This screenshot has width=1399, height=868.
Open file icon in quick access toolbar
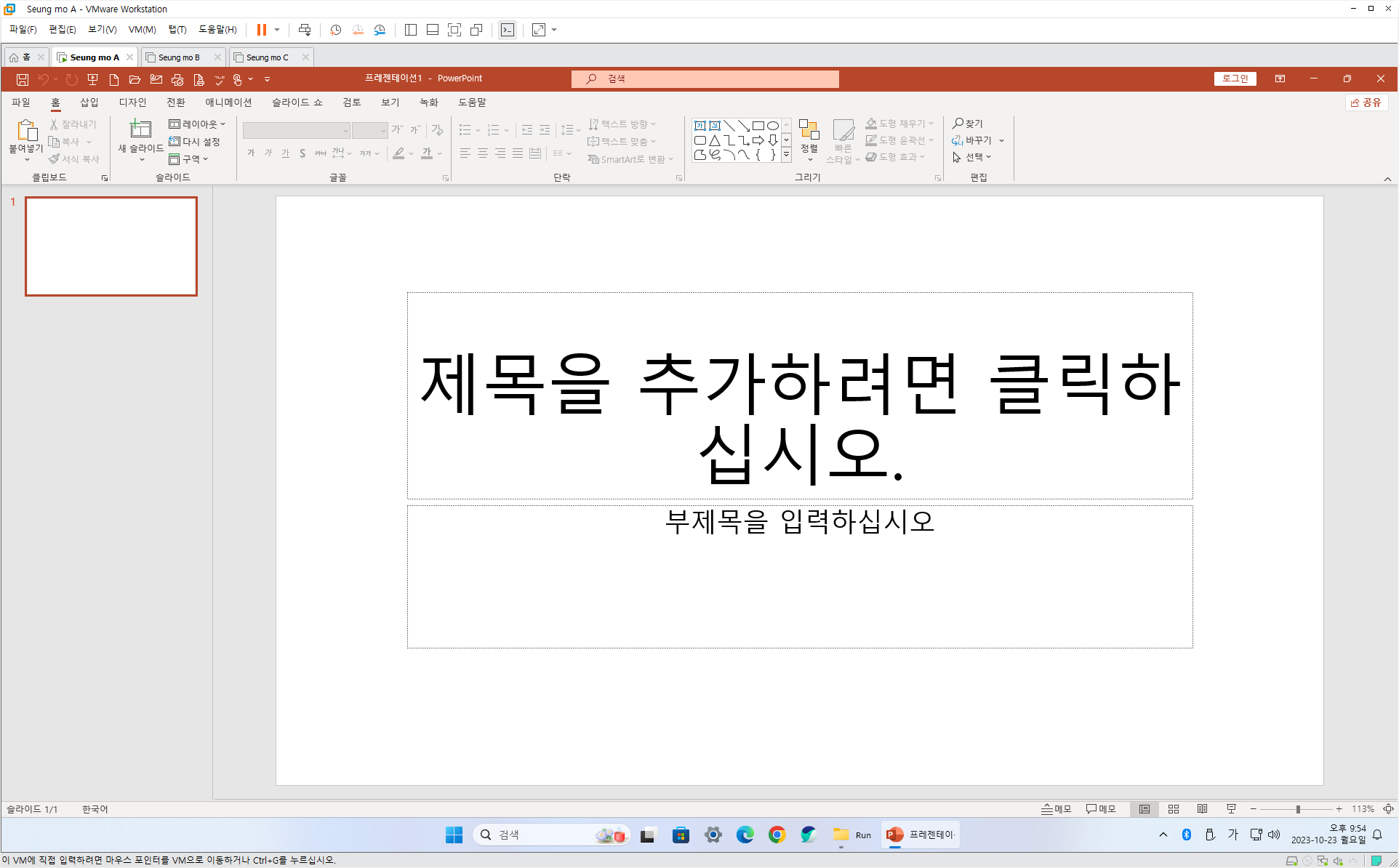tap(135, 79)
